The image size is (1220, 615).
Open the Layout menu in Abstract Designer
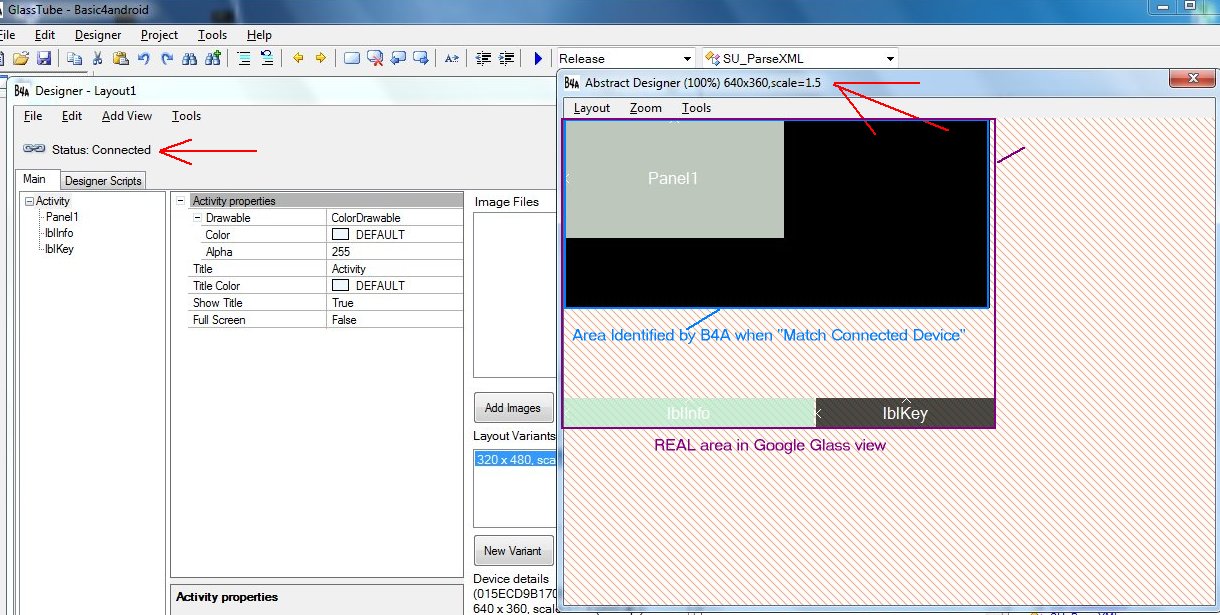592,108
